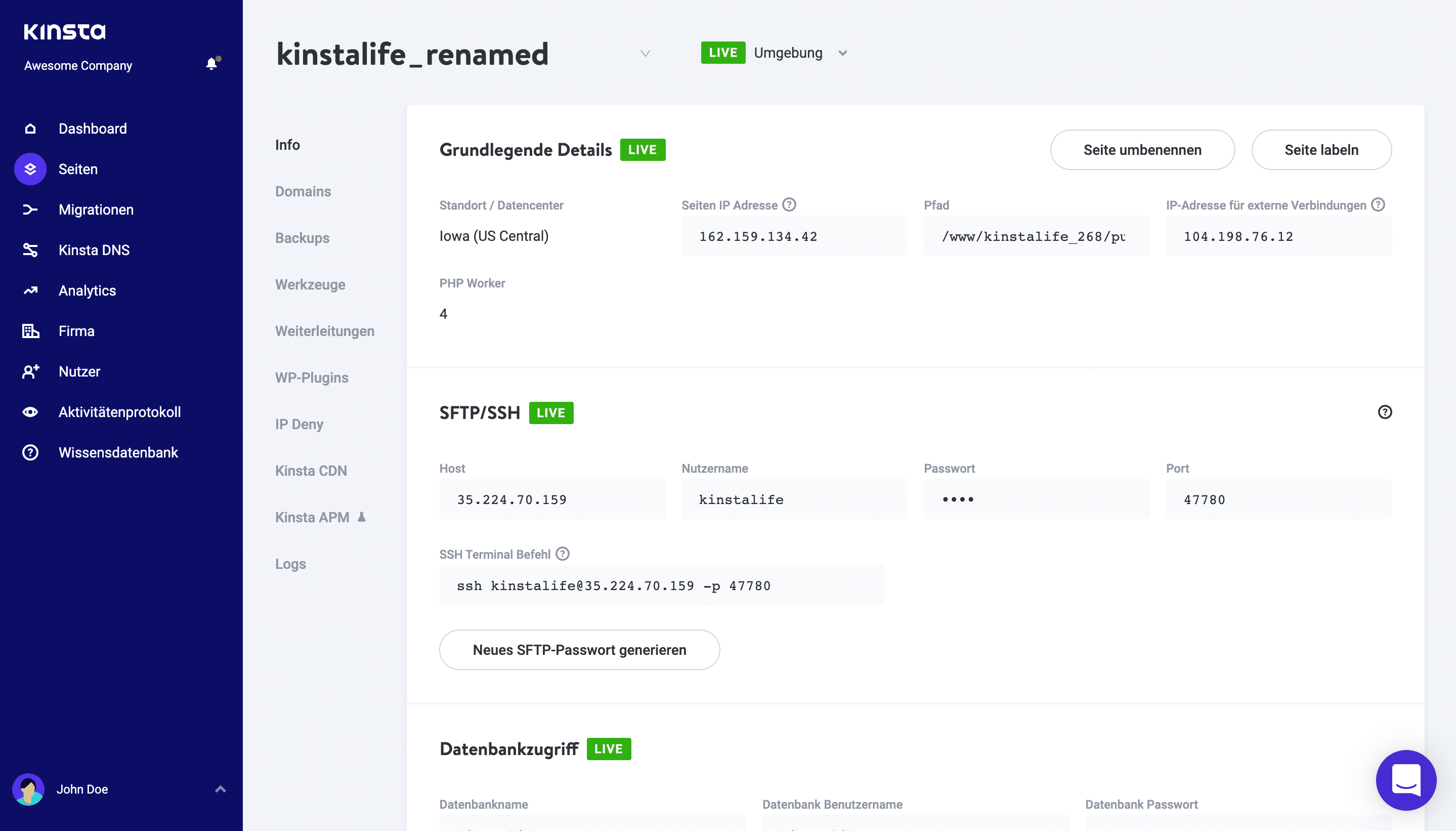1456x831 pixels.
Task: Click the Dashboard home icon
Action: click(30, 129)
